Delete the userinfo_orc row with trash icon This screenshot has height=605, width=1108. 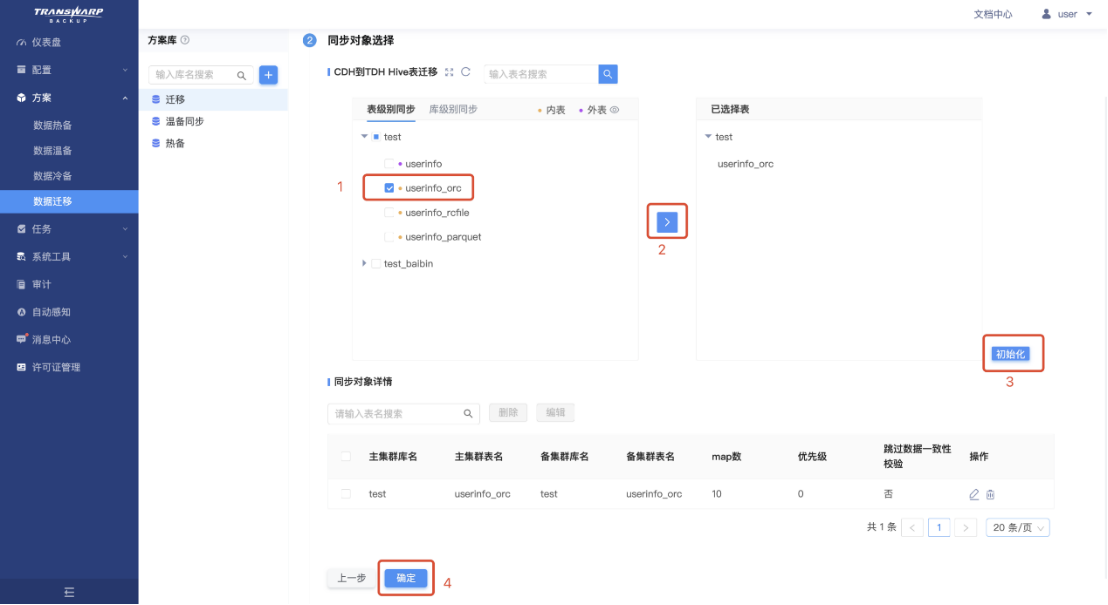[991, 495]
